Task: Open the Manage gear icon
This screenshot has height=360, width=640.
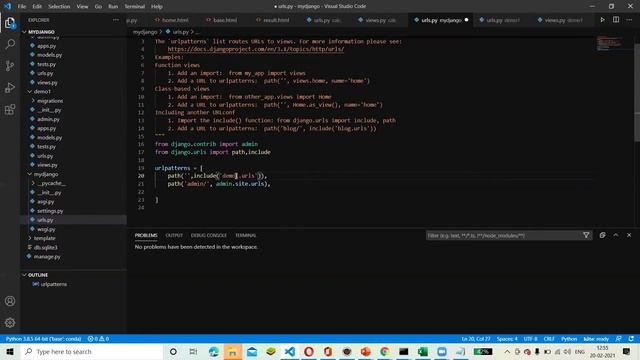Action: pos(10,323)
